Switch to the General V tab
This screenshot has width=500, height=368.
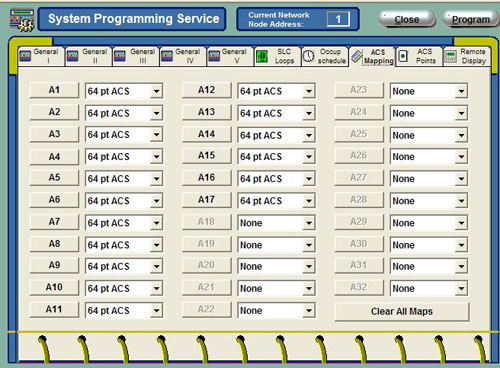[x=230, y=56]
